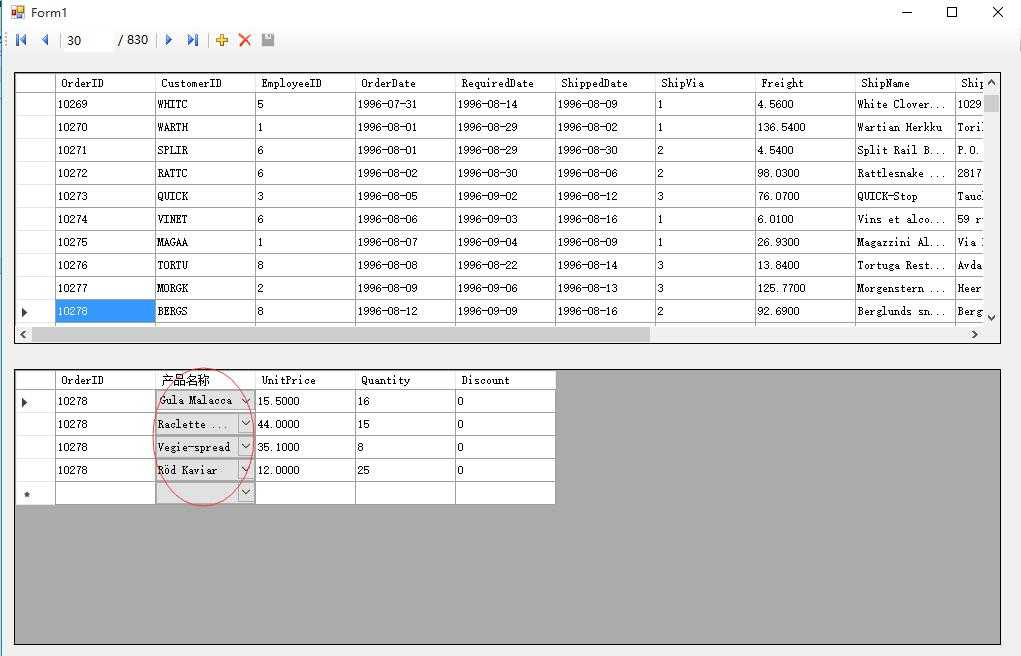Save data with the floppy disk icon

pos(268,40)
